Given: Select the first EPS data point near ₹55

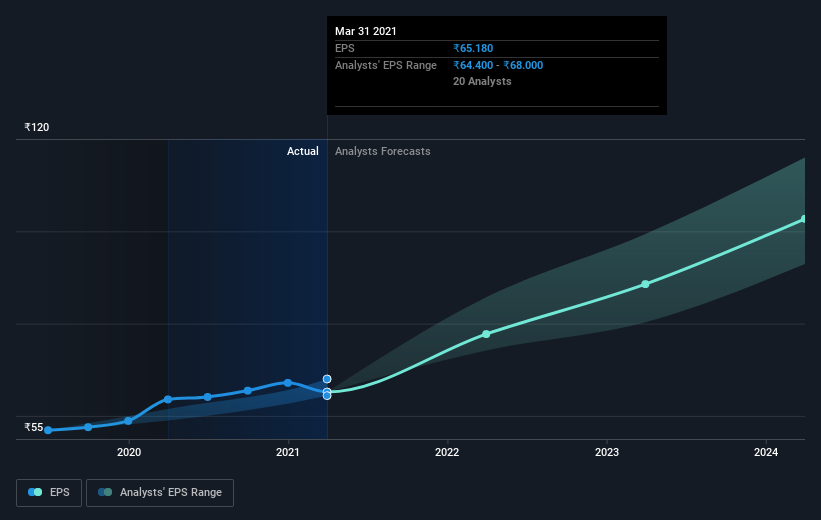Looking at the screenshot, I should click(48, 430).
